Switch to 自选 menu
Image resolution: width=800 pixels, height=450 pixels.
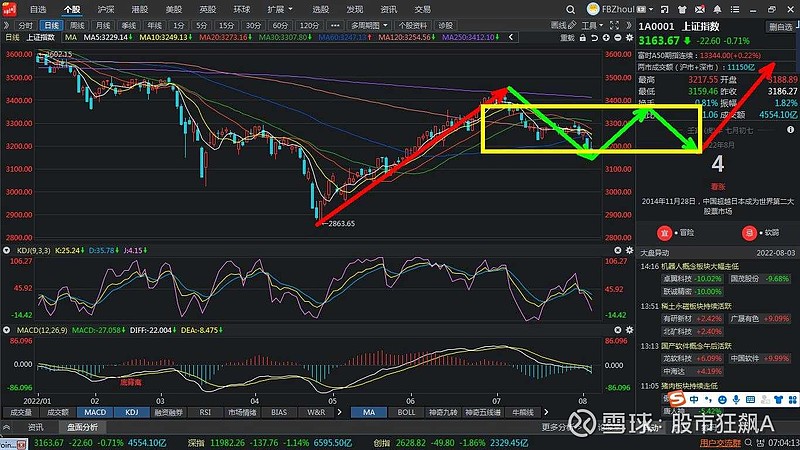(38, 9)
